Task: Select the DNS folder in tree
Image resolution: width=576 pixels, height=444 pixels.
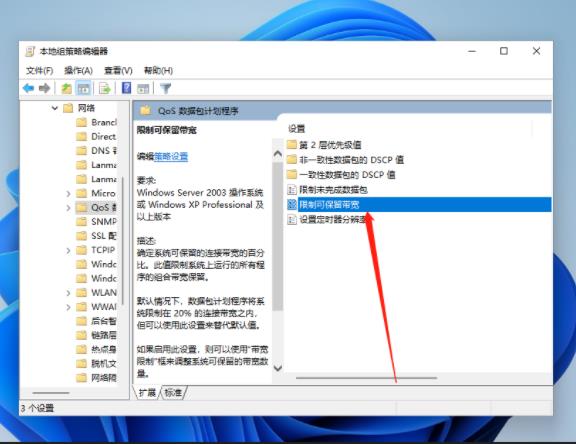Action: click(97, 151)
